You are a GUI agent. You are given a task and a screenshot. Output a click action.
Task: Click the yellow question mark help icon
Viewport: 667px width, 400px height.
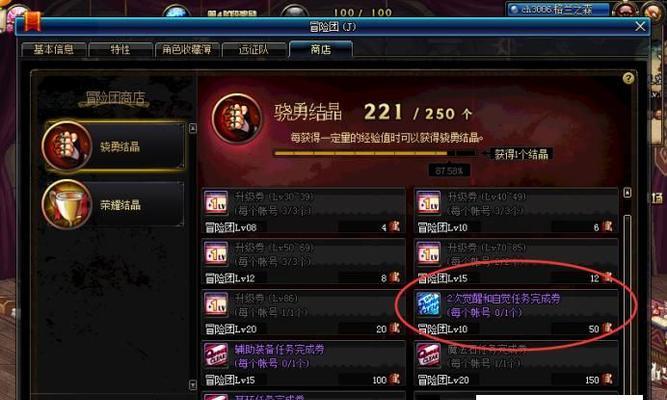pos(628,78)
